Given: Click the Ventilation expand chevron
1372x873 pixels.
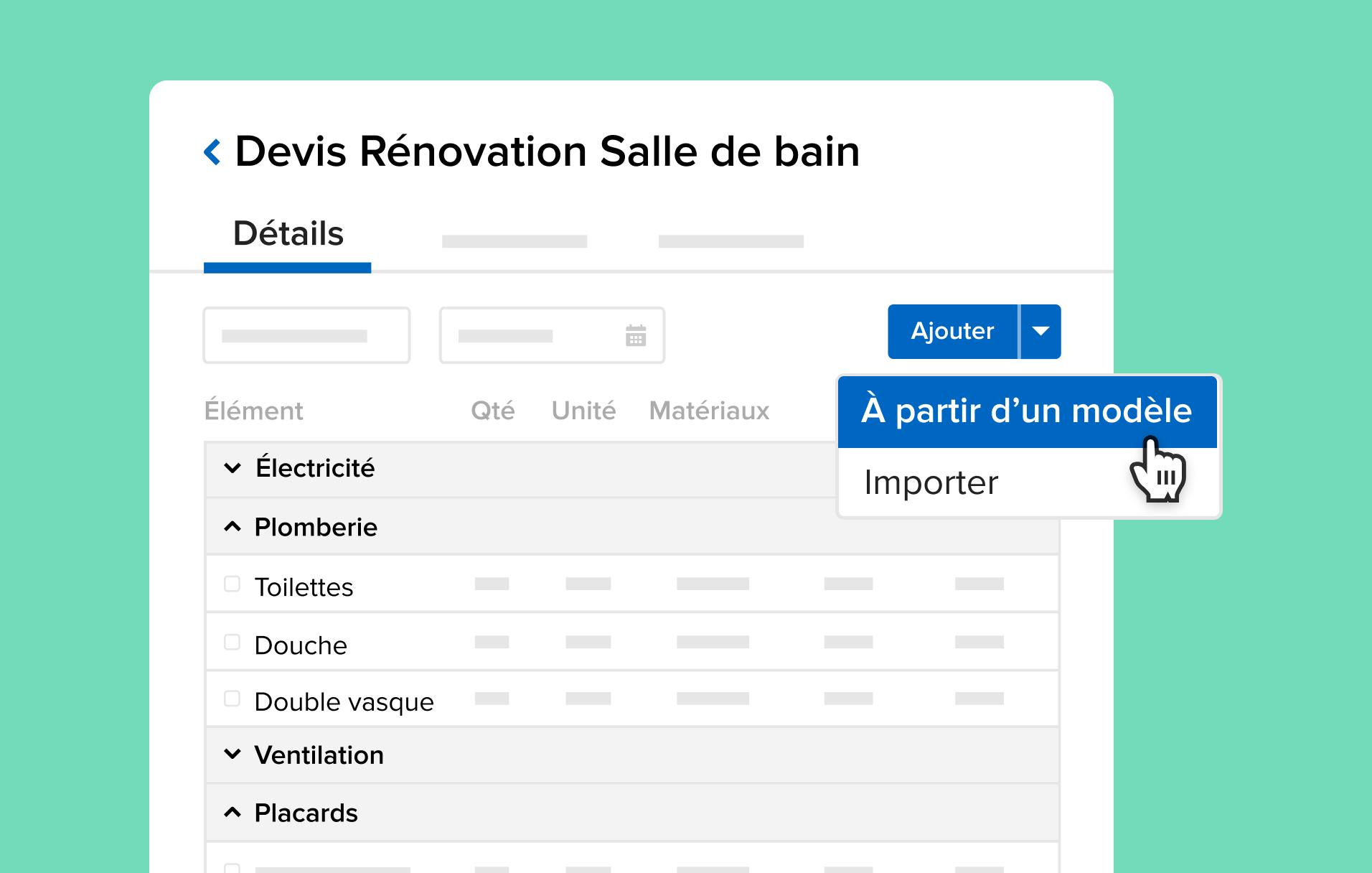Looking at the screenshot, I should click(231, 755).
